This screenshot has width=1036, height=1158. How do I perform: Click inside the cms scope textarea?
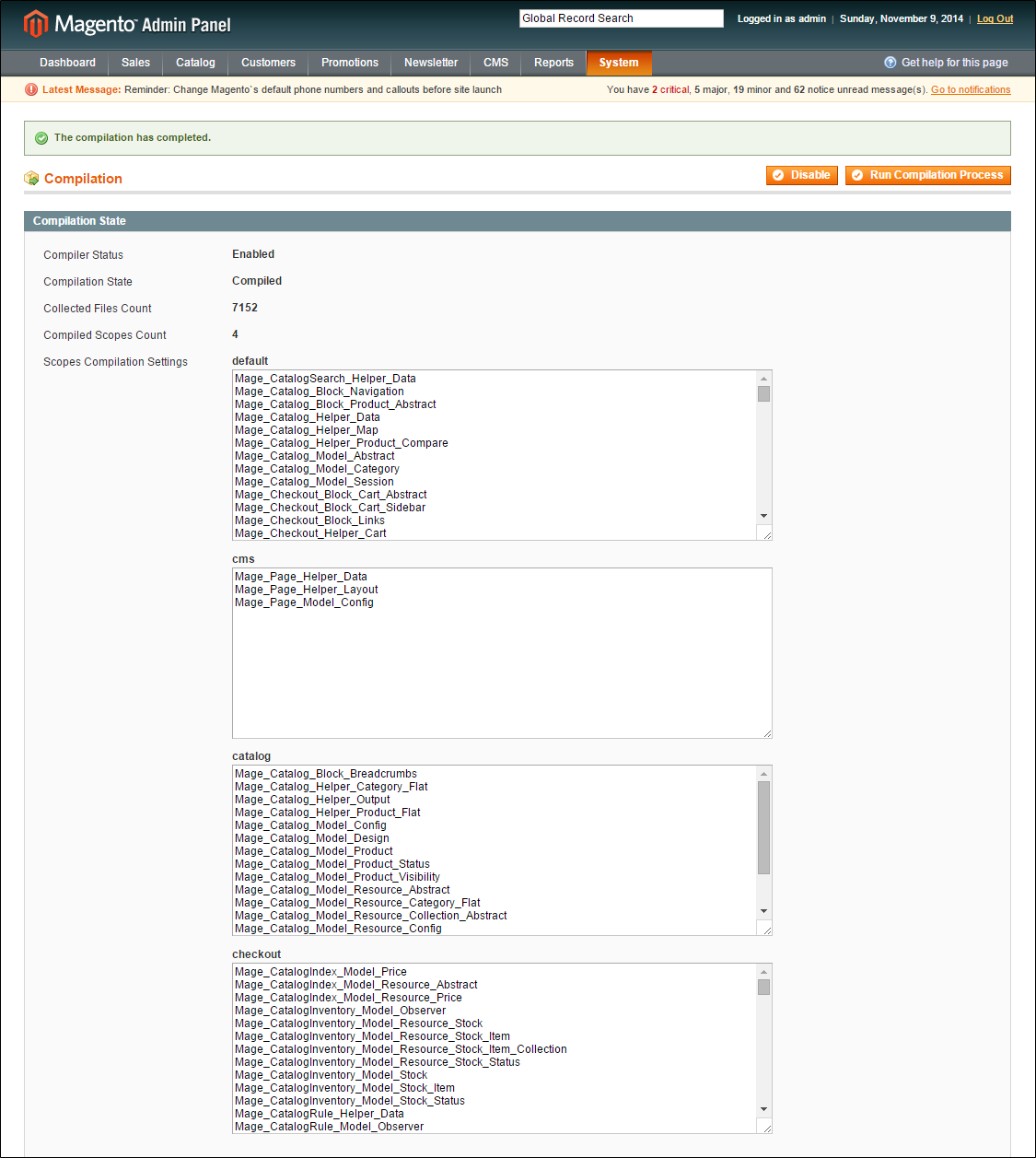(502, 653)
